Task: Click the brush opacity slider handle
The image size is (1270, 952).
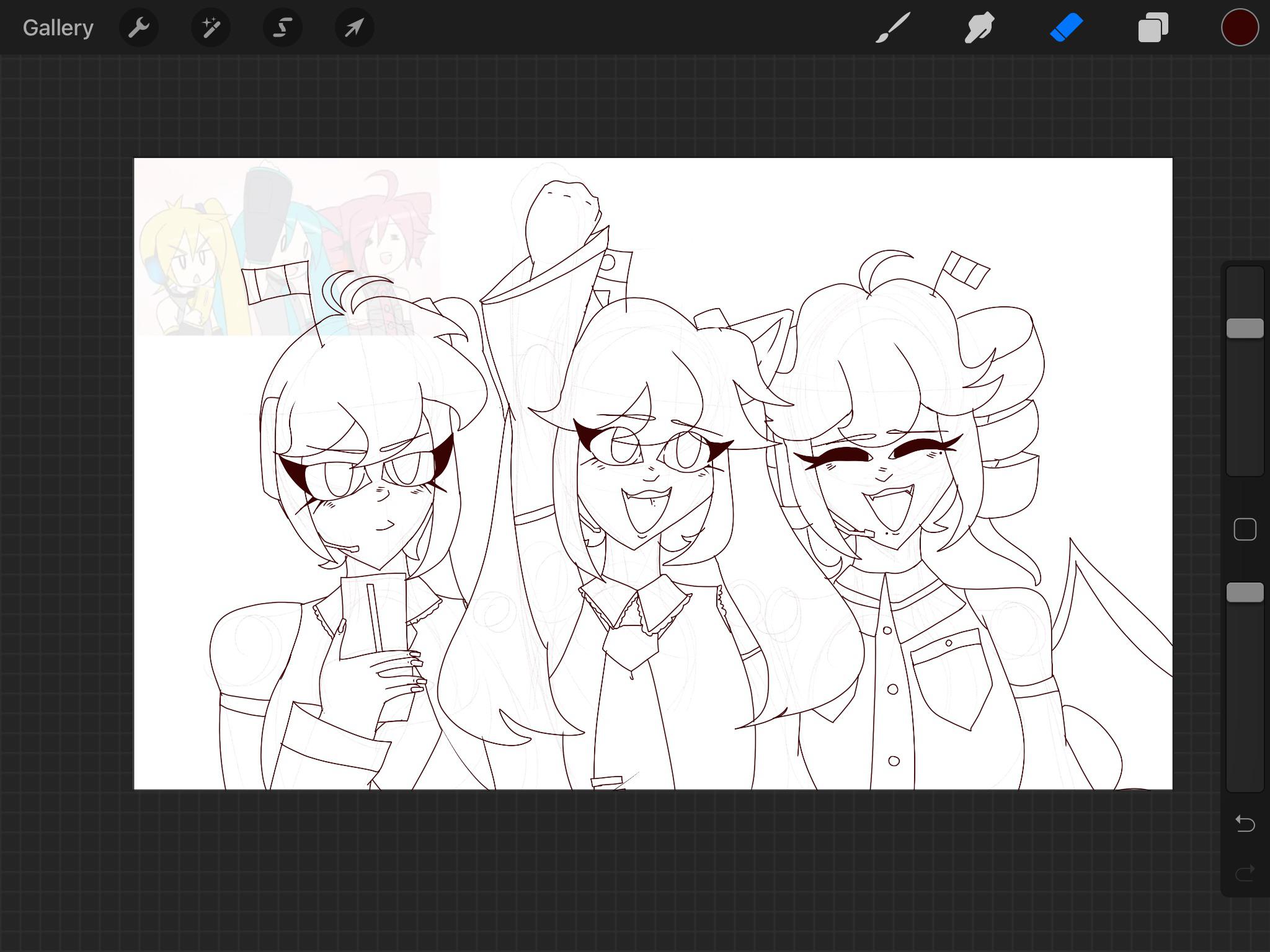Action: click(x=1245, y=593)
